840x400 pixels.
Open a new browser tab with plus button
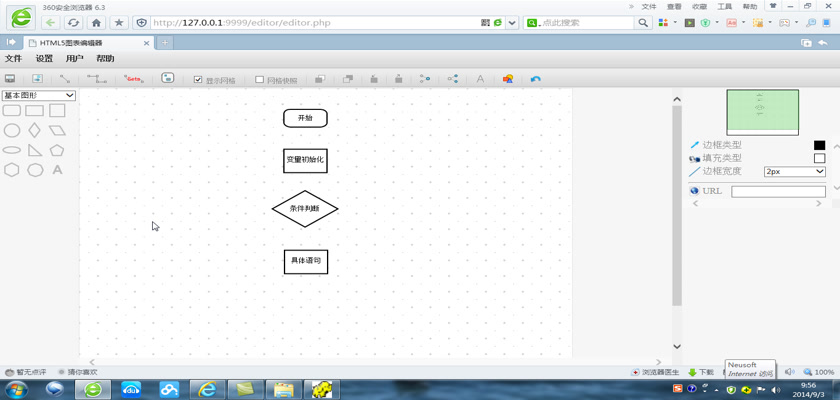coord(165,43)
